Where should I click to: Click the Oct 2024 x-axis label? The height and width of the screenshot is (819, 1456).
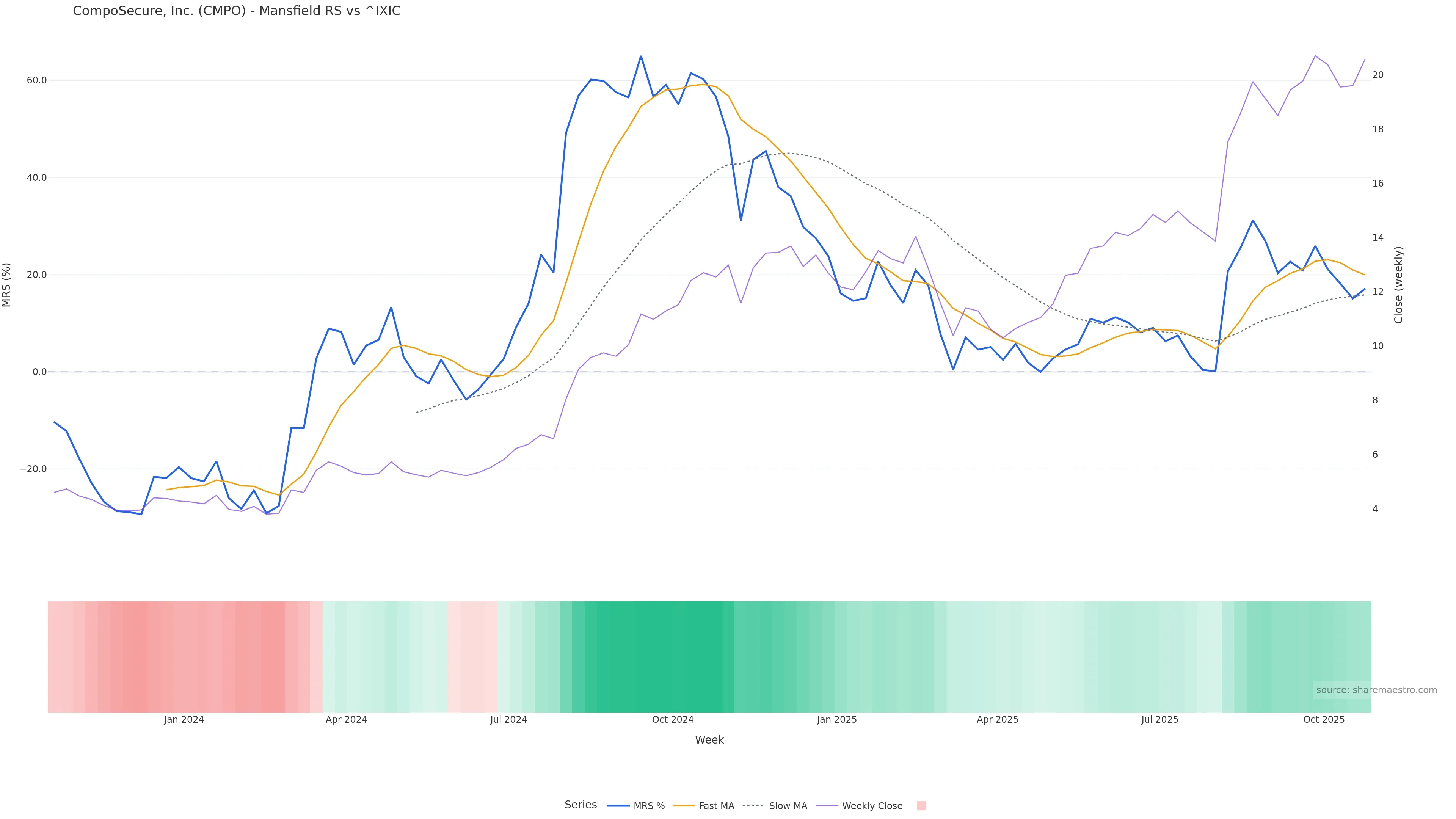click(673, 720)
